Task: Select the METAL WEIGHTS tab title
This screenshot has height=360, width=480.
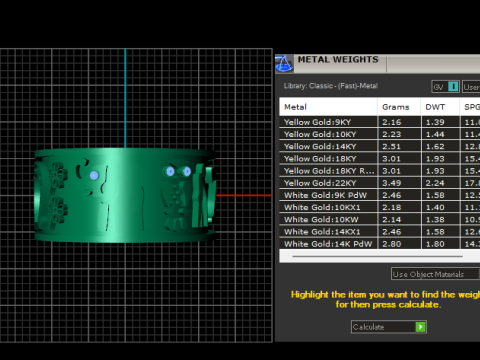Action: [x=338, y=60]
